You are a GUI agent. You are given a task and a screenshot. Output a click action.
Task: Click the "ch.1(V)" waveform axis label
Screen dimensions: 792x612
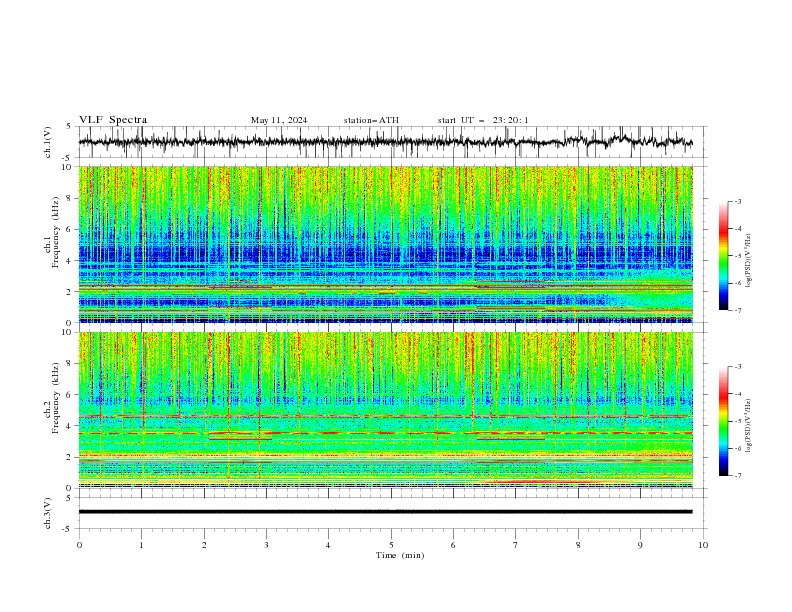coord(48,142)
